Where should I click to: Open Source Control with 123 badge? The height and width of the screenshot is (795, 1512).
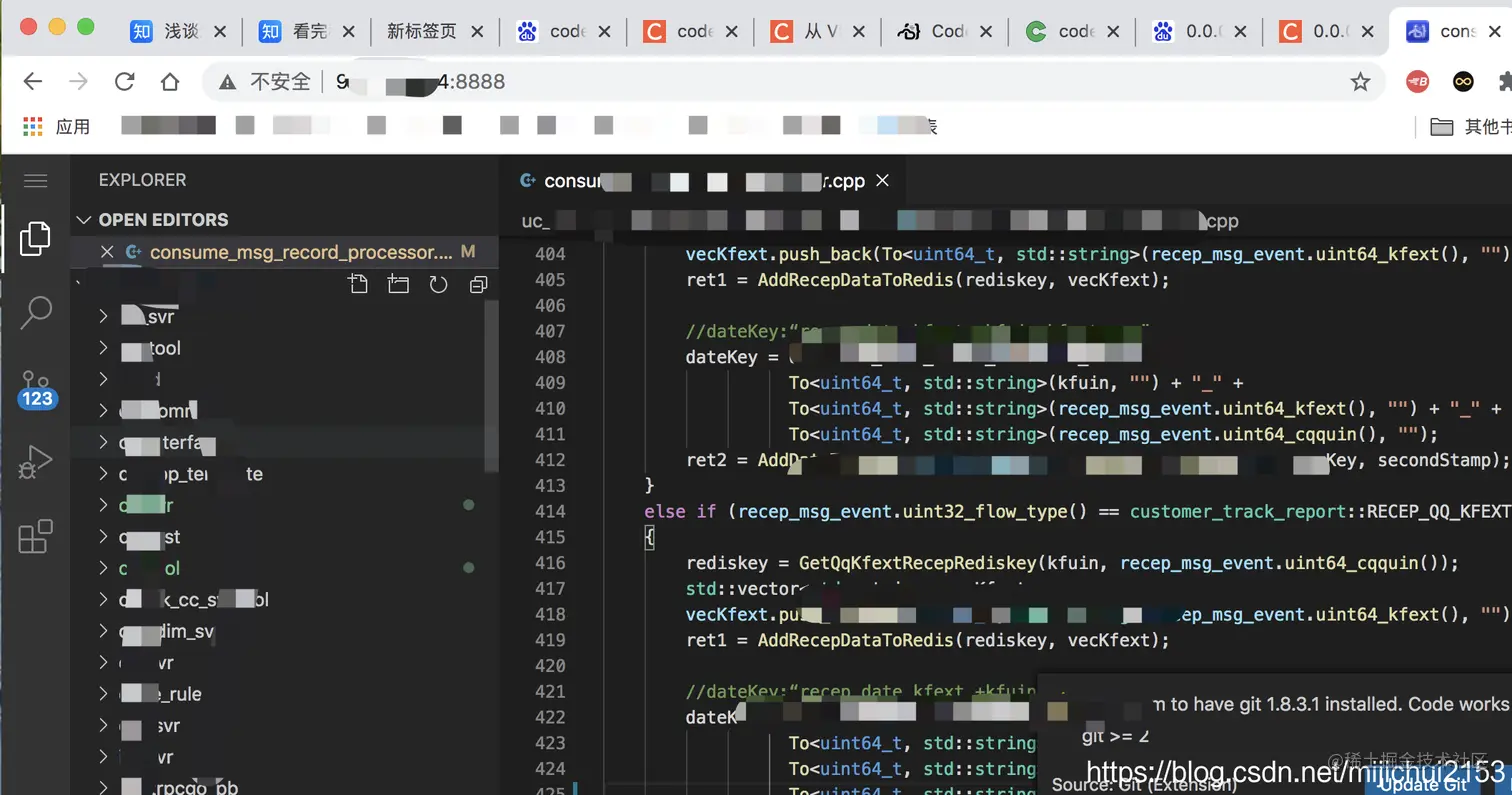[36, 389]
